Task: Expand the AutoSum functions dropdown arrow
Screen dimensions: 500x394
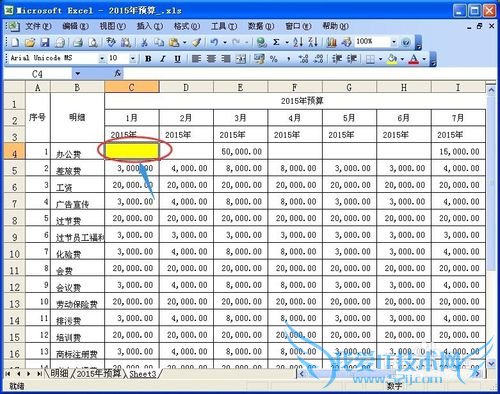Action: pyautogui.click(x=287, y=42)
